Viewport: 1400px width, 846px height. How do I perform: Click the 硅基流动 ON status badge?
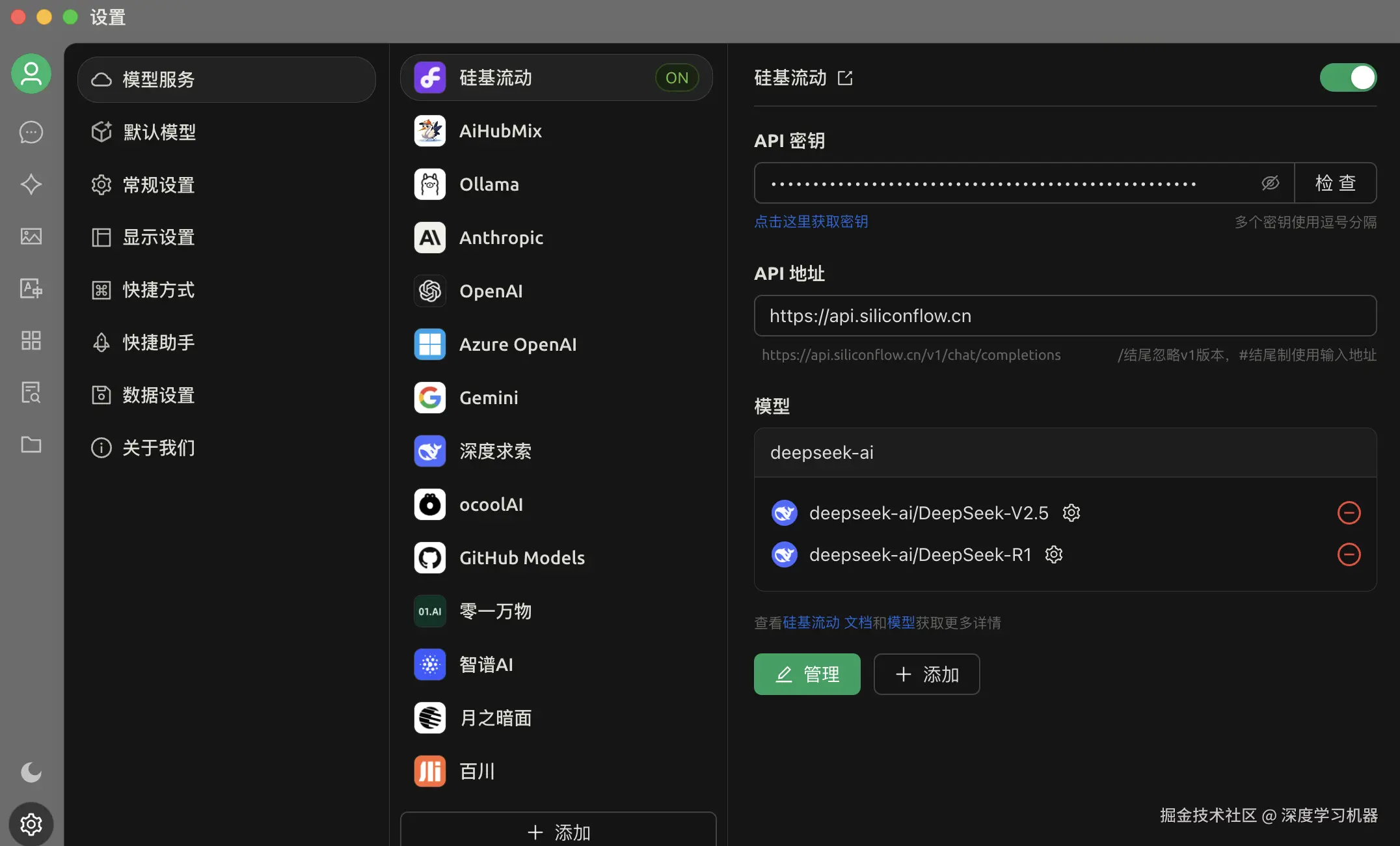(x=677, y=77)
